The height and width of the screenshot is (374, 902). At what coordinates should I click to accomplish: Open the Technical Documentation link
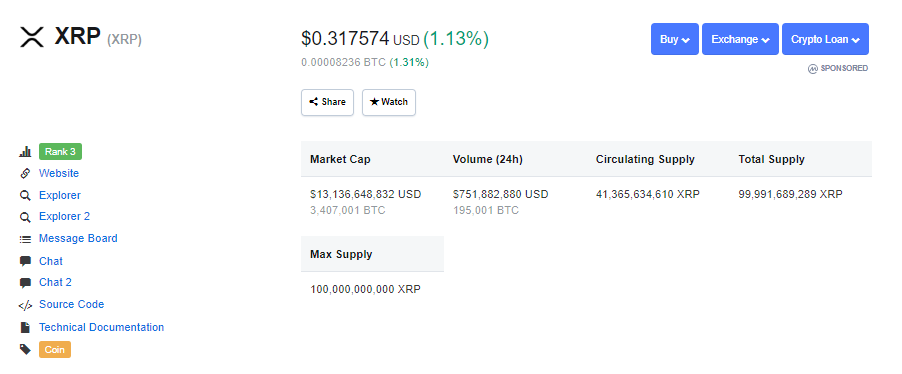click(101, 327)
